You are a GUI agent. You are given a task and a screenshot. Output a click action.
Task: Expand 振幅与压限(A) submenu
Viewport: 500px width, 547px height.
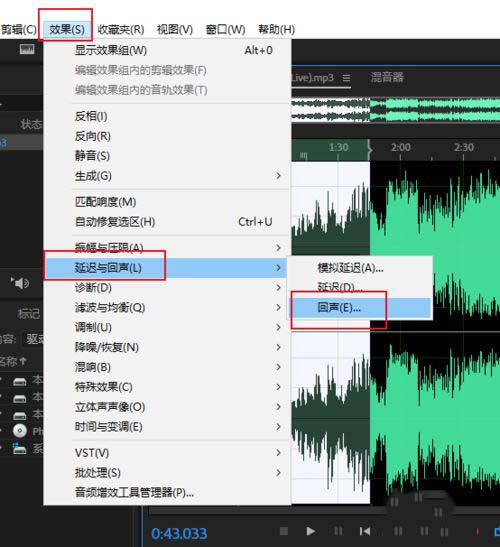click(167, 248)
